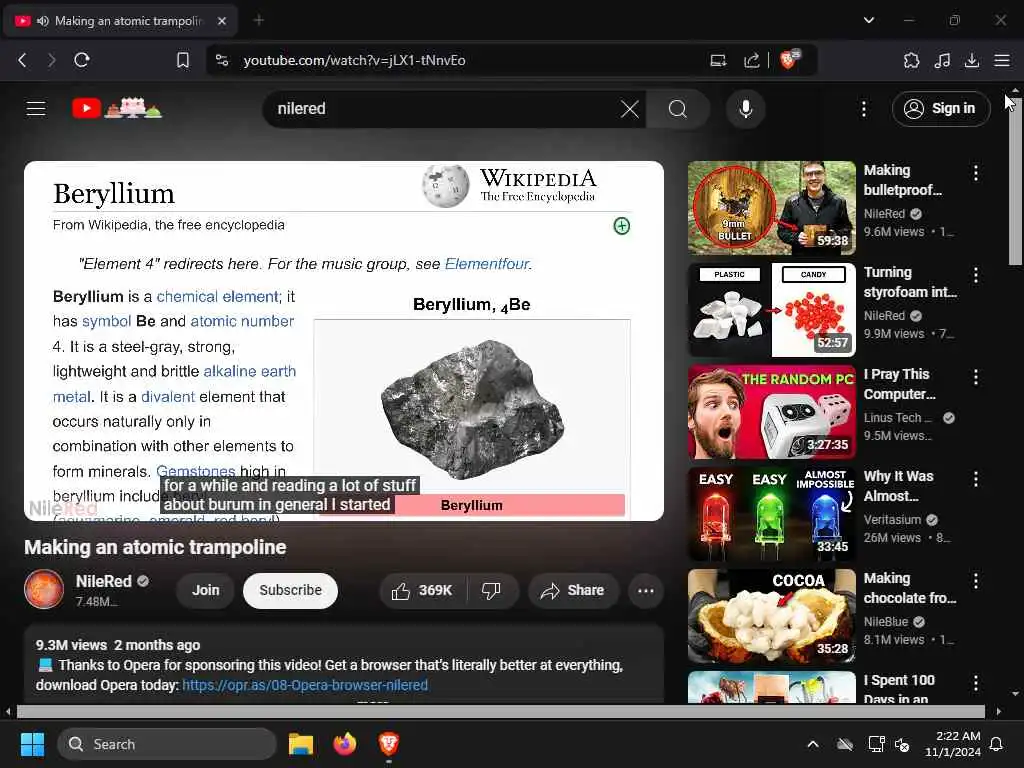The height and width of the screenshot is (768, 1024).
Task: Click the Share button
Action: point(573,590)
